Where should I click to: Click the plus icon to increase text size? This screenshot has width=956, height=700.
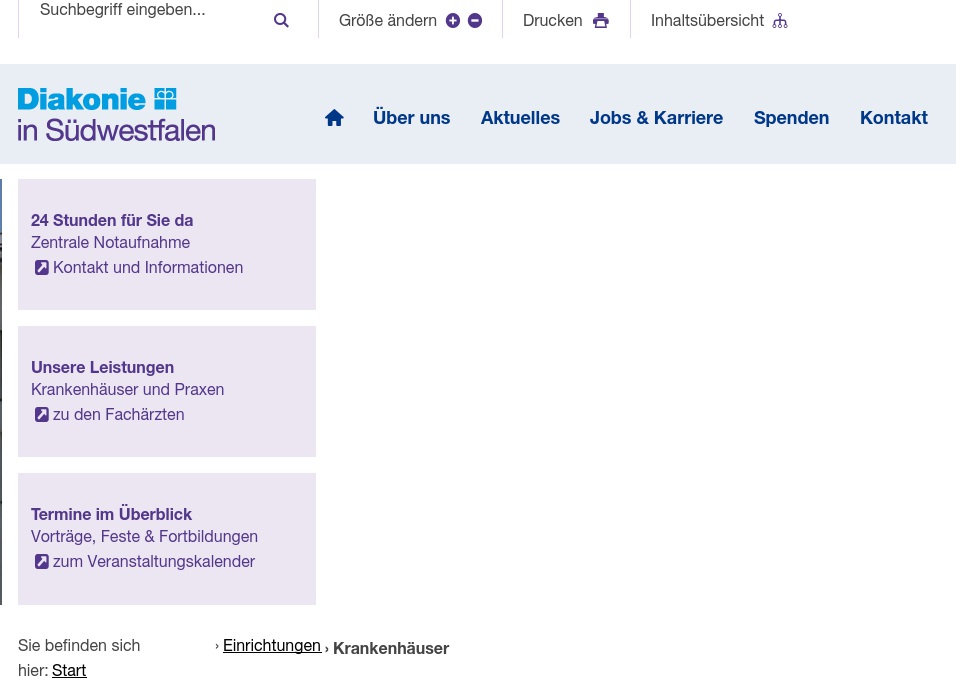tap(453, 20)
